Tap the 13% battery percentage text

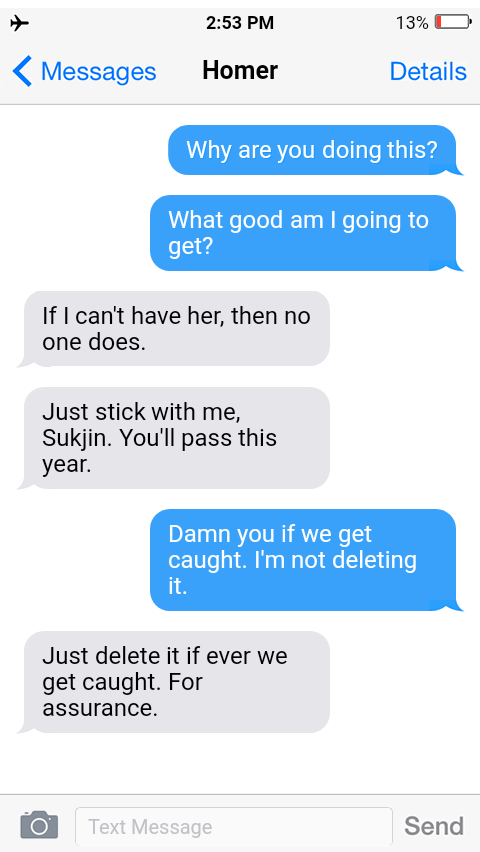pos(412,23)
